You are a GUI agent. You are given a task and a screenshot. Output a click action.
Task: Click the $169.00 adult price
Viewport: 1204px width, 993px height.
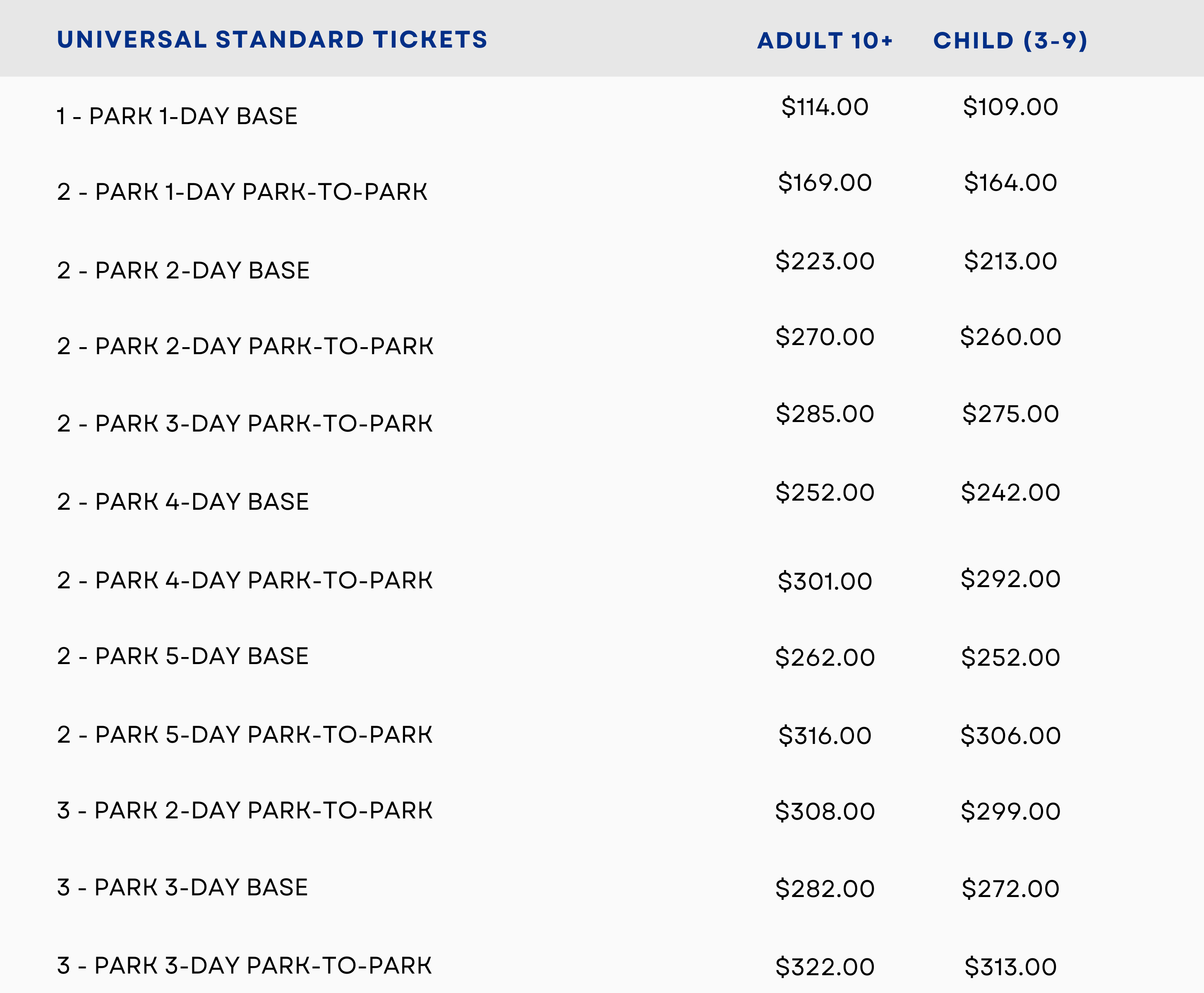click(825, 183)
